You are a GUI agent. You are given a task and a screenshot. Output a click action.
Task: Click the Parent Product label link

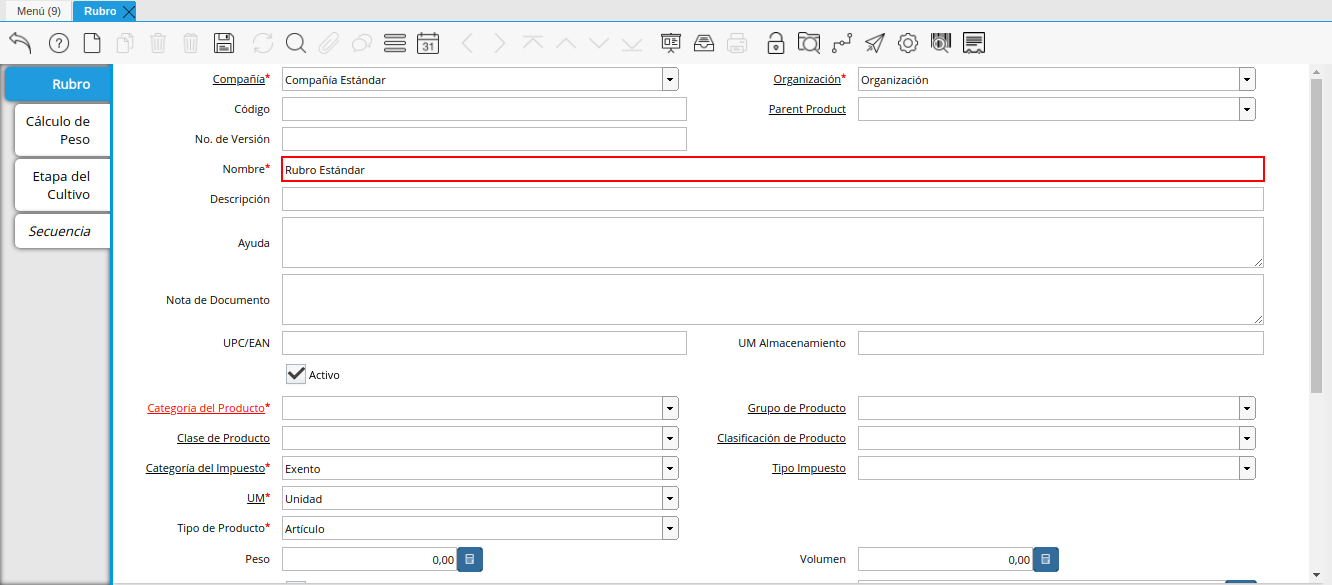click(807, 109)
